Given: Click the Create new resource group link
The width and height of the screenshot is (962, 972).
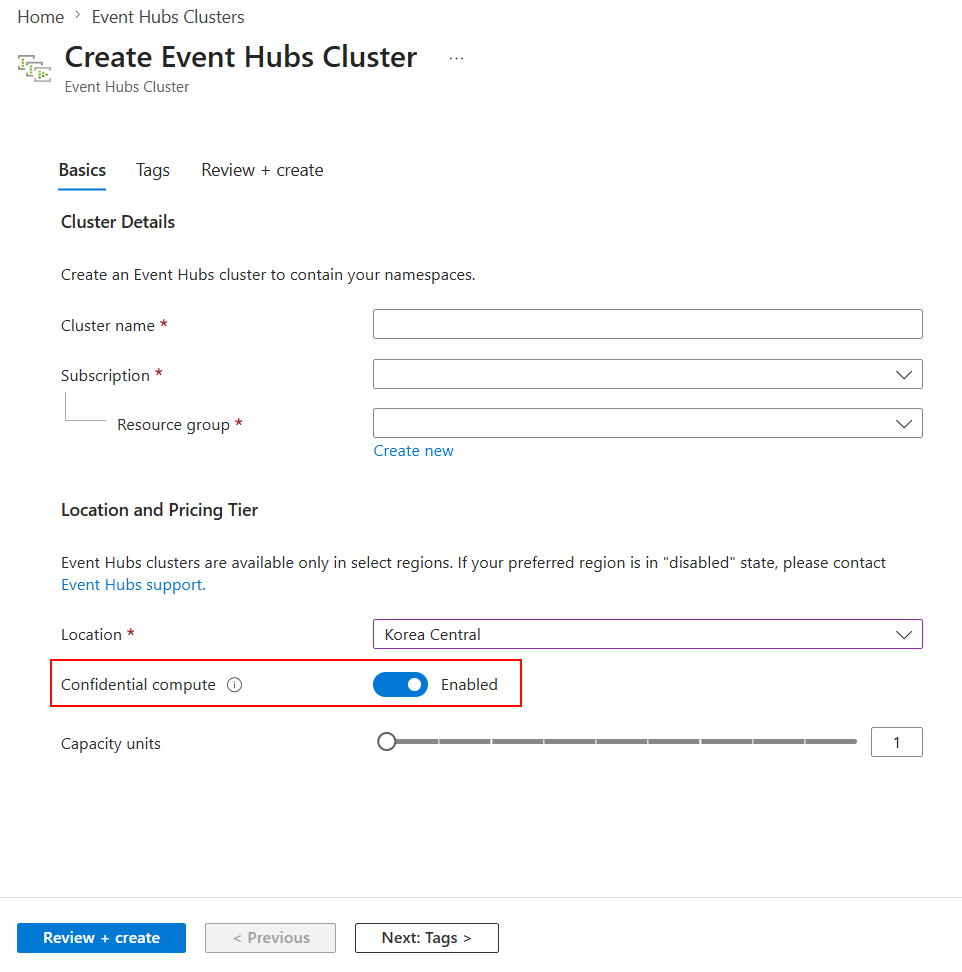Looking at the screenshot, I should pyautogui.click(x=413, y=451).
